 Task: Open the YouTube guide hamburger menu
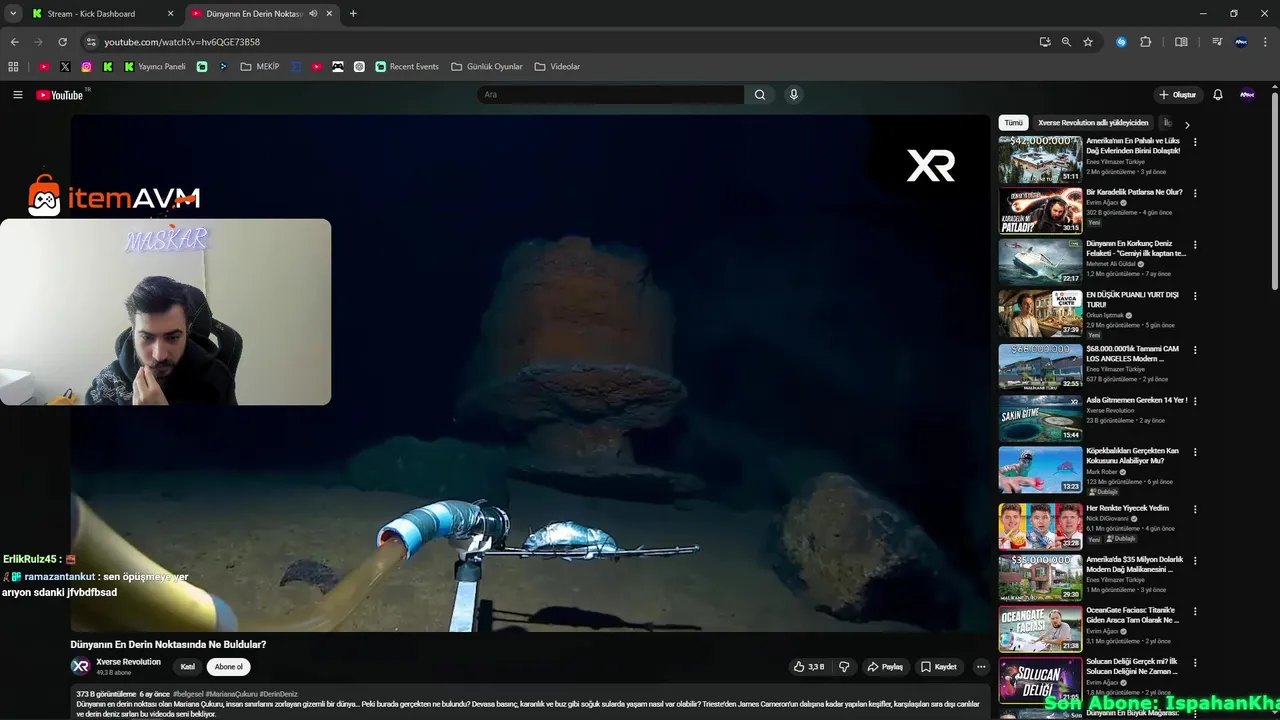[x=17, y=95]
